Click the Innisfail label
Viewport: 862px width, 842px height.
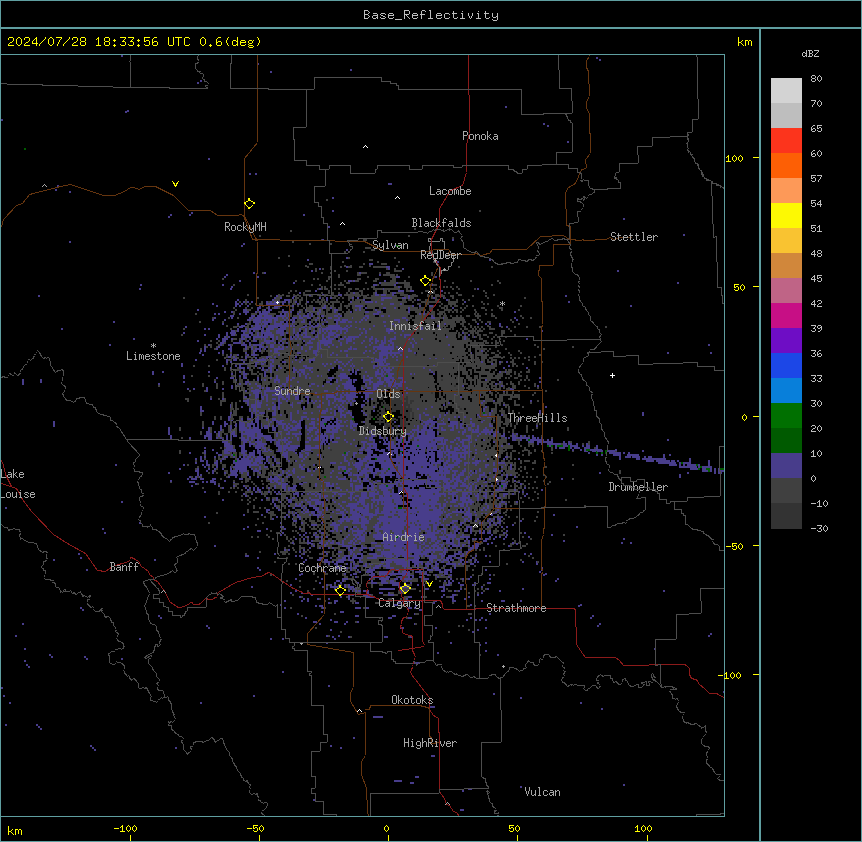pyautogui.click(x=415, y=326)
